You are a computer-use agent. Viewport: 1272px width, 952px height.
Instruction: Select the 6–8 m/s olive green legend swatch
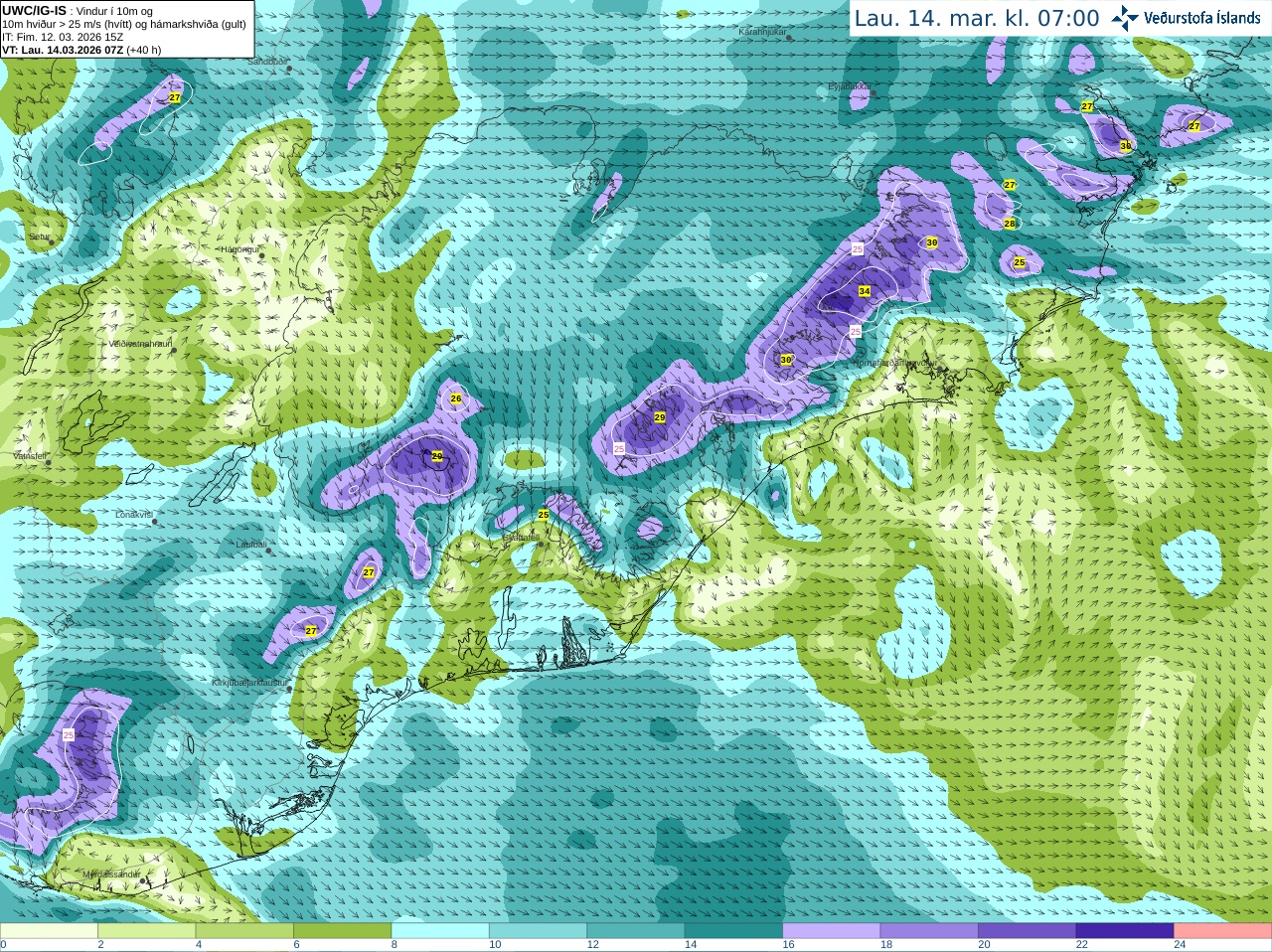[x=343, y=931]
